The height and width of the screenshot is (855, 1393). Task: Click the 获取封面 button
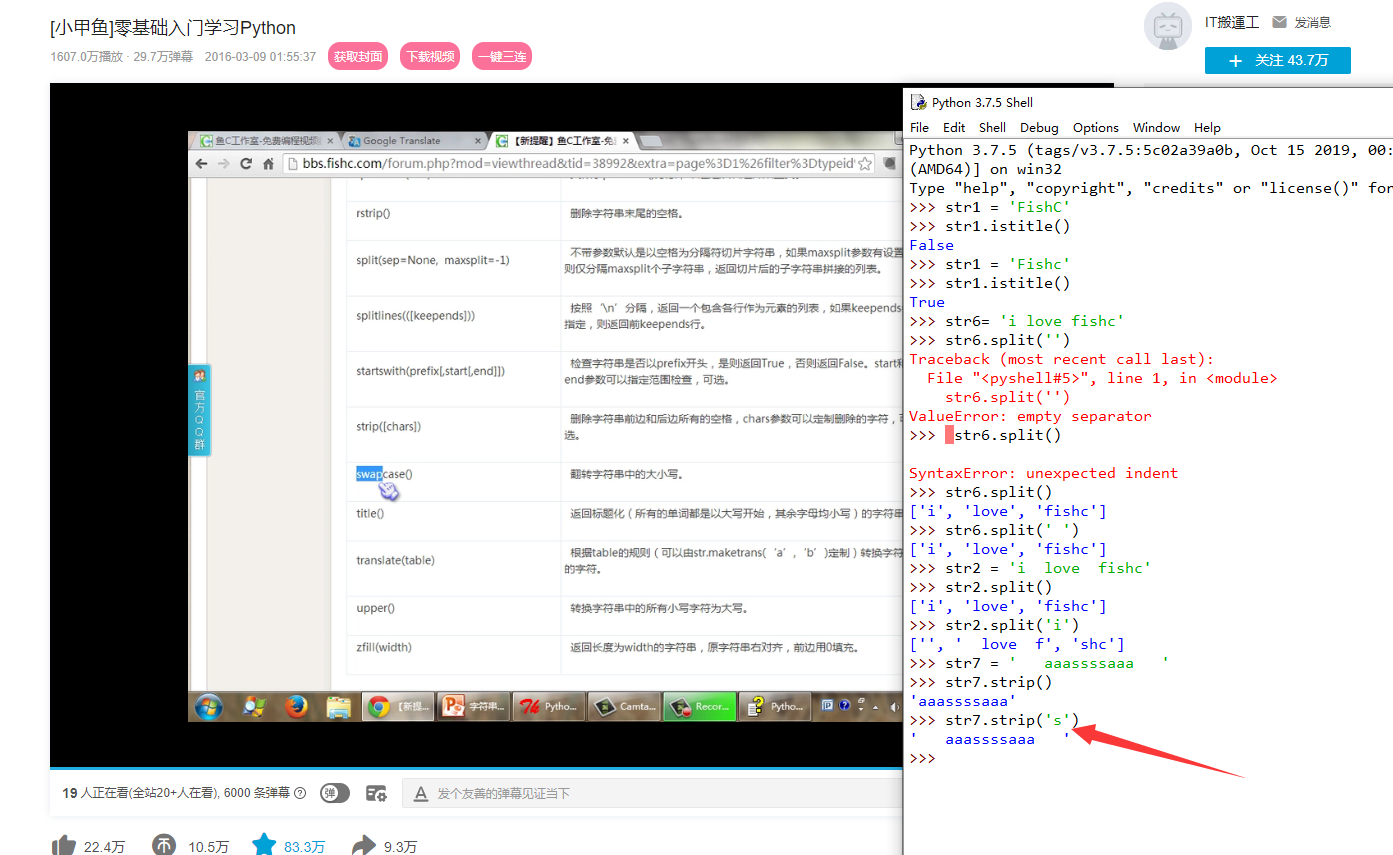click(x=358, y=57)
